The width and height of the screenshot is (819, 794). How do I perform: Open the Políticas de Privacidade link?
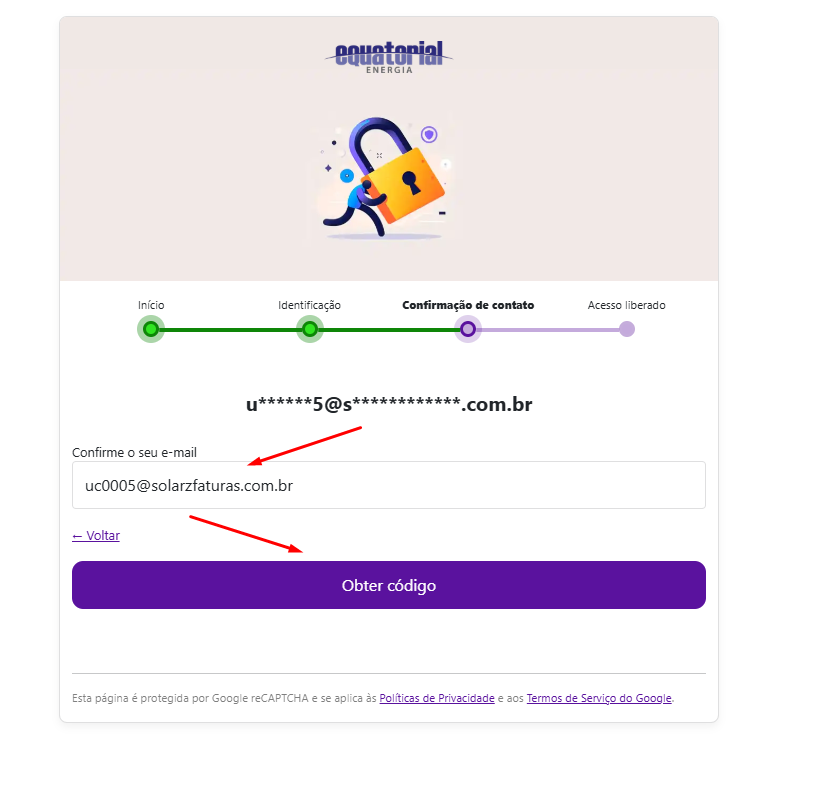[x=437, y=698]
